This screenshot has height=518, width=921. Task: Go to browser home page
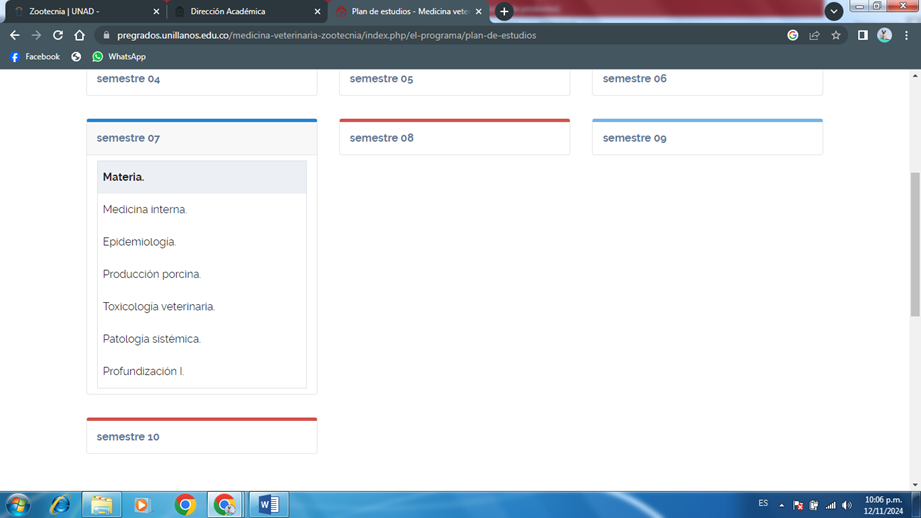[x=80, y=35]
